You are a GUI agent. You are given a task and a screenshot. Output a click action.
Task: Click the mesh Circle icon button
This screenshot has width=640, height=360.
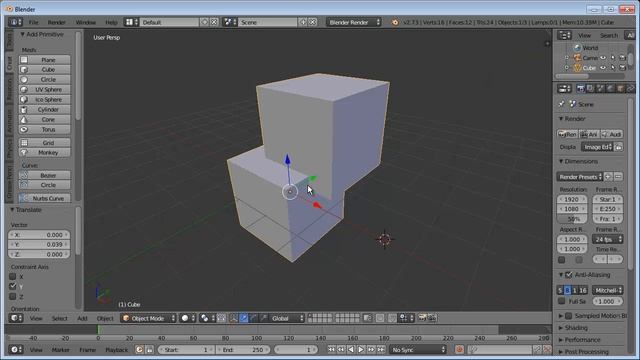24,80
